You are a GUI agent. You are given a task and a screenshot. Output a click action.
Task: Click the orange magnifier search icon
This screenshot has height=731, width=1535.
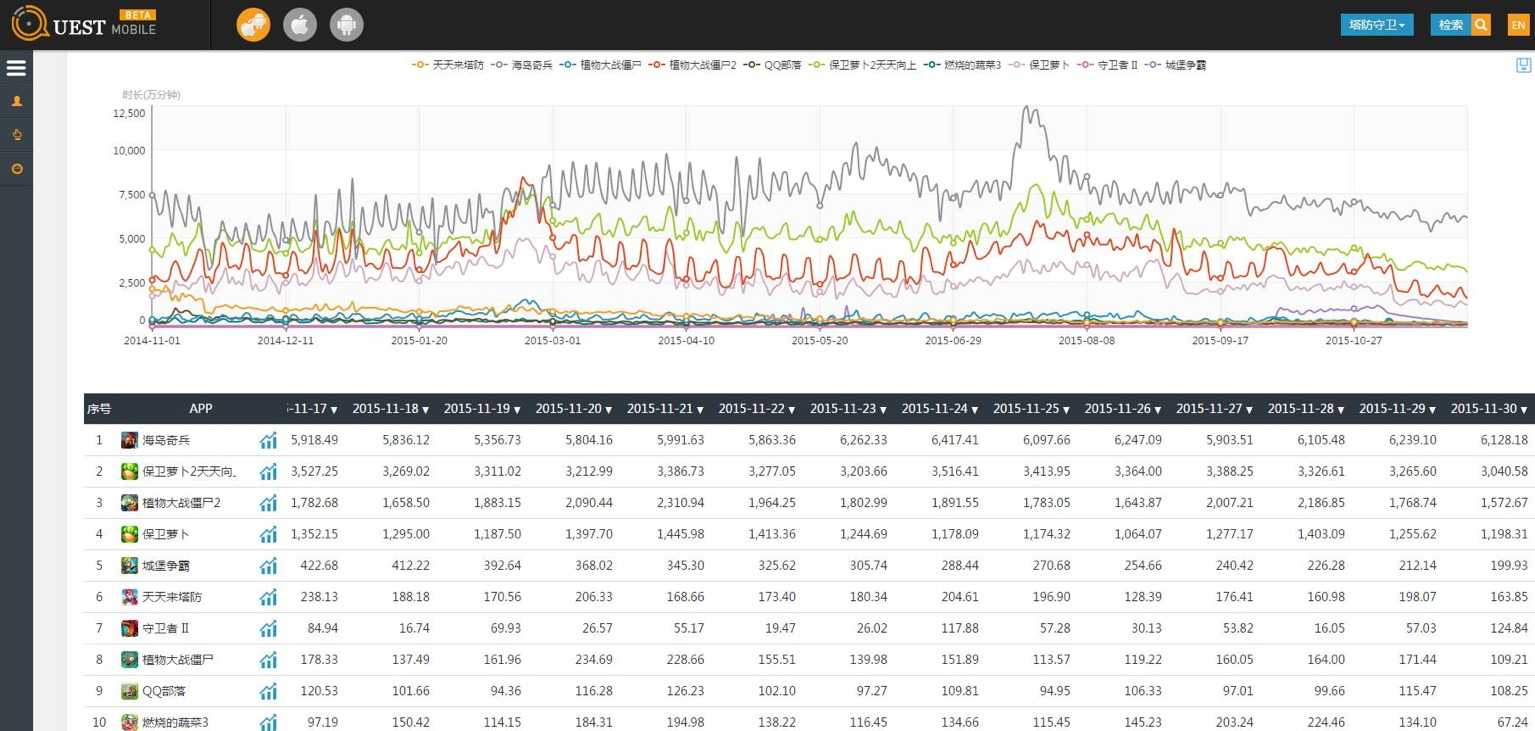coord(1481,25)
